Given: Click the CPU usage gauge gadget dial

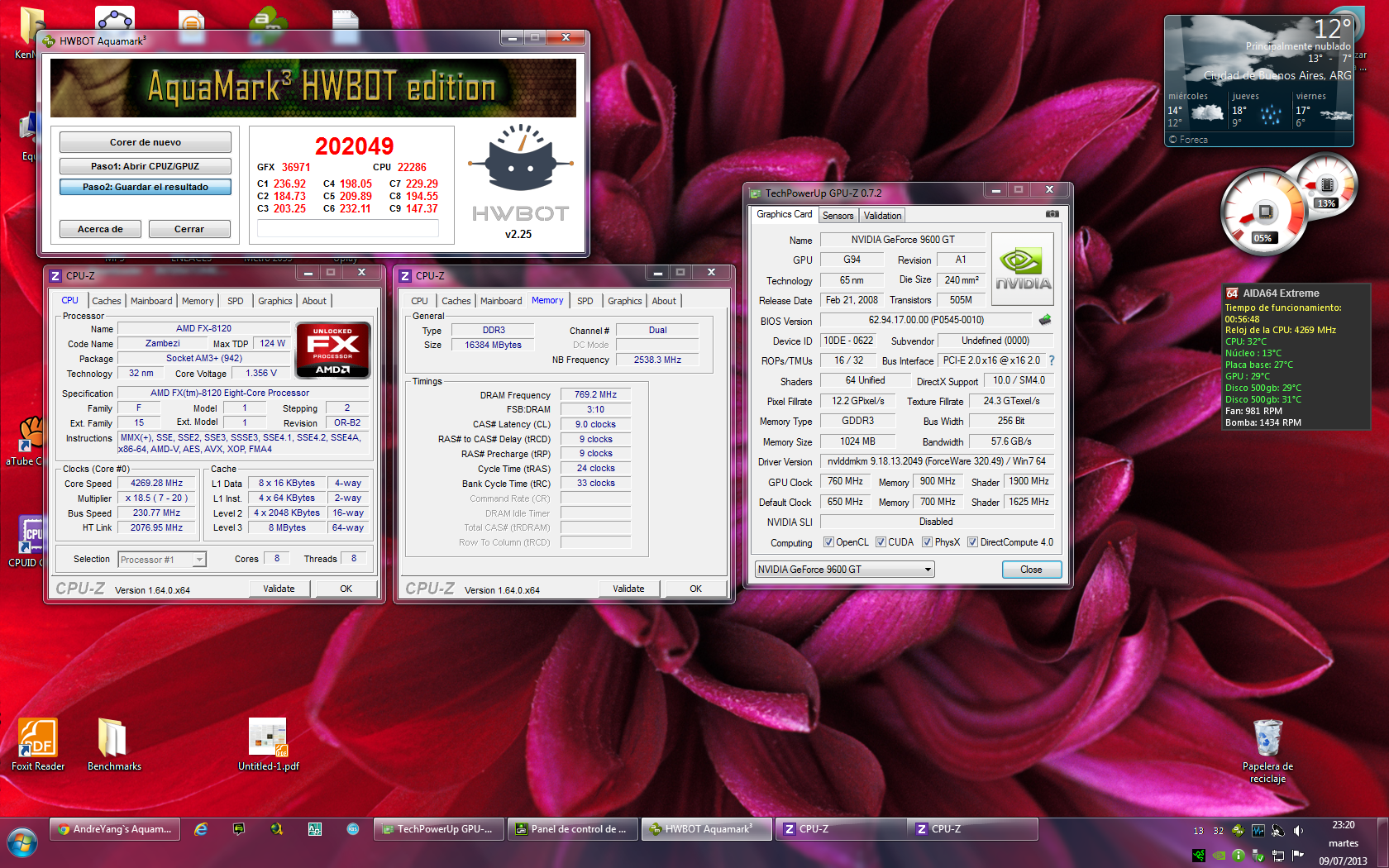Looking at the screenshot, I should [1263, 213].
